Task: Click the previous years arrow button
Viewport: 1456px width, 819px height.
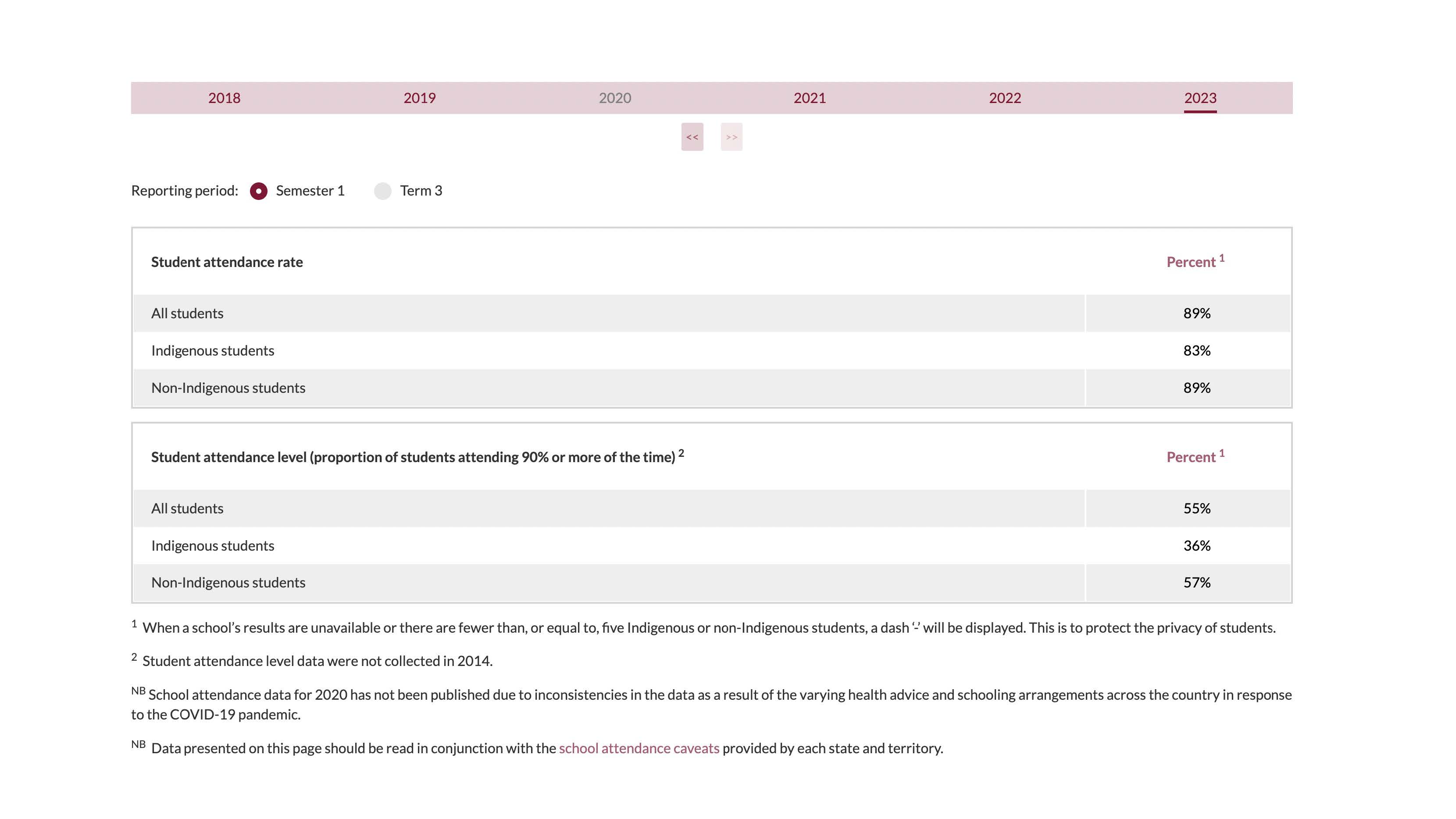Action: coord(692,137)
